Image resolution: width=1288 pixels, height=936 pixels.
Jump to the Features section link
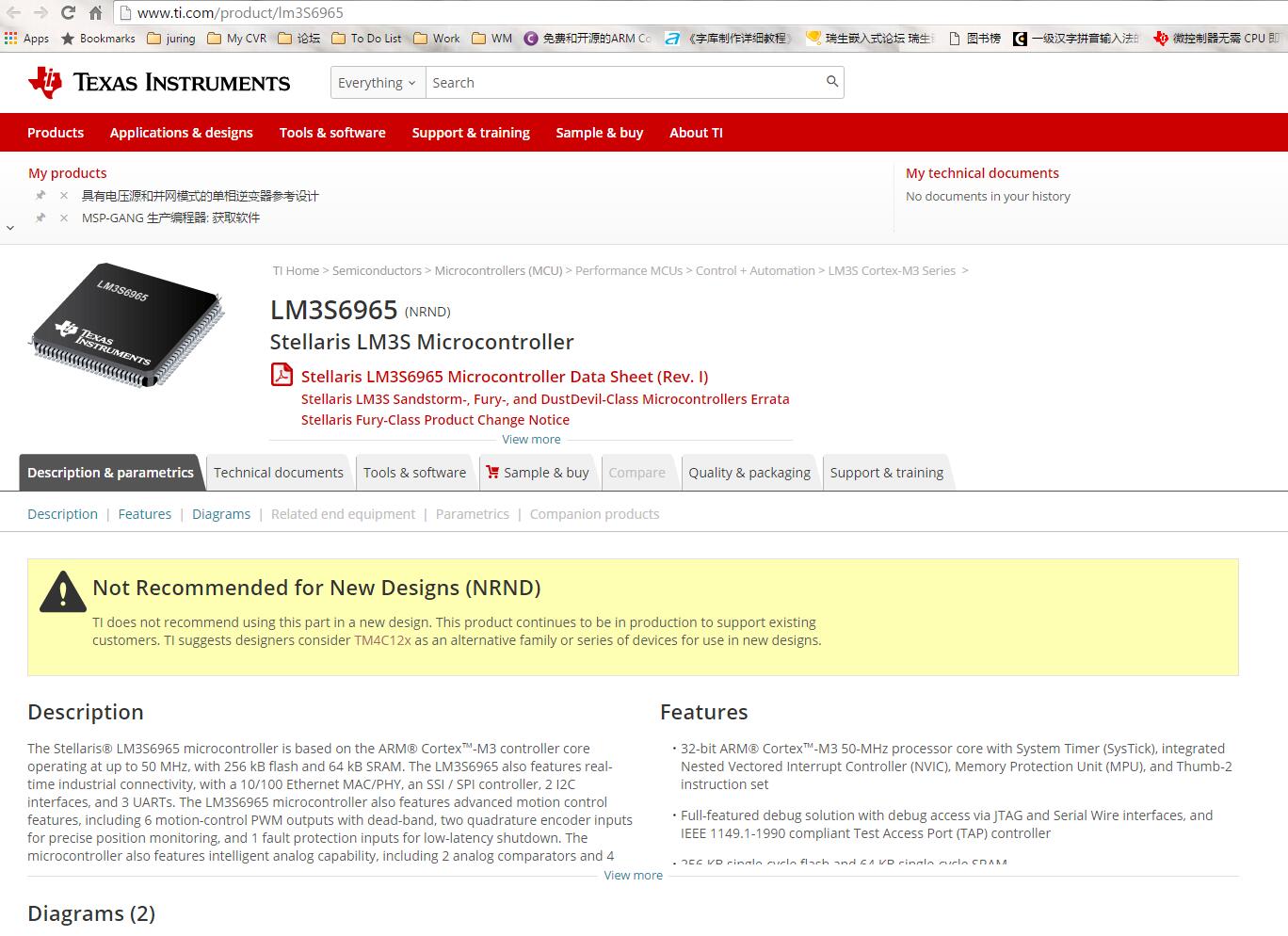145,514
